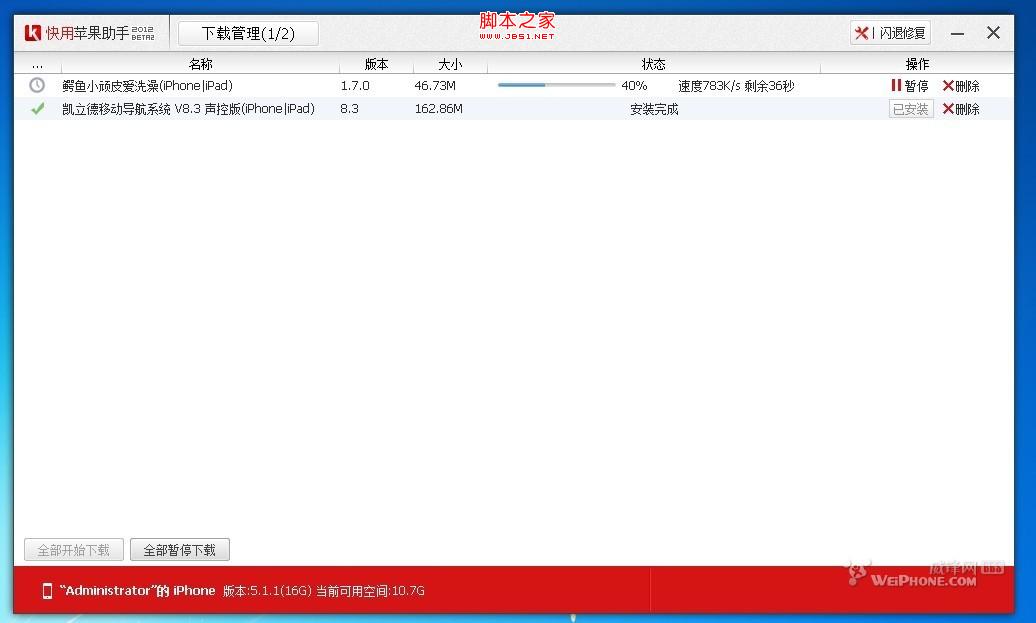1036x623 pixels.
Task: Click the 版本:5.1.1(16G) status text
Action: pos(267,591)
